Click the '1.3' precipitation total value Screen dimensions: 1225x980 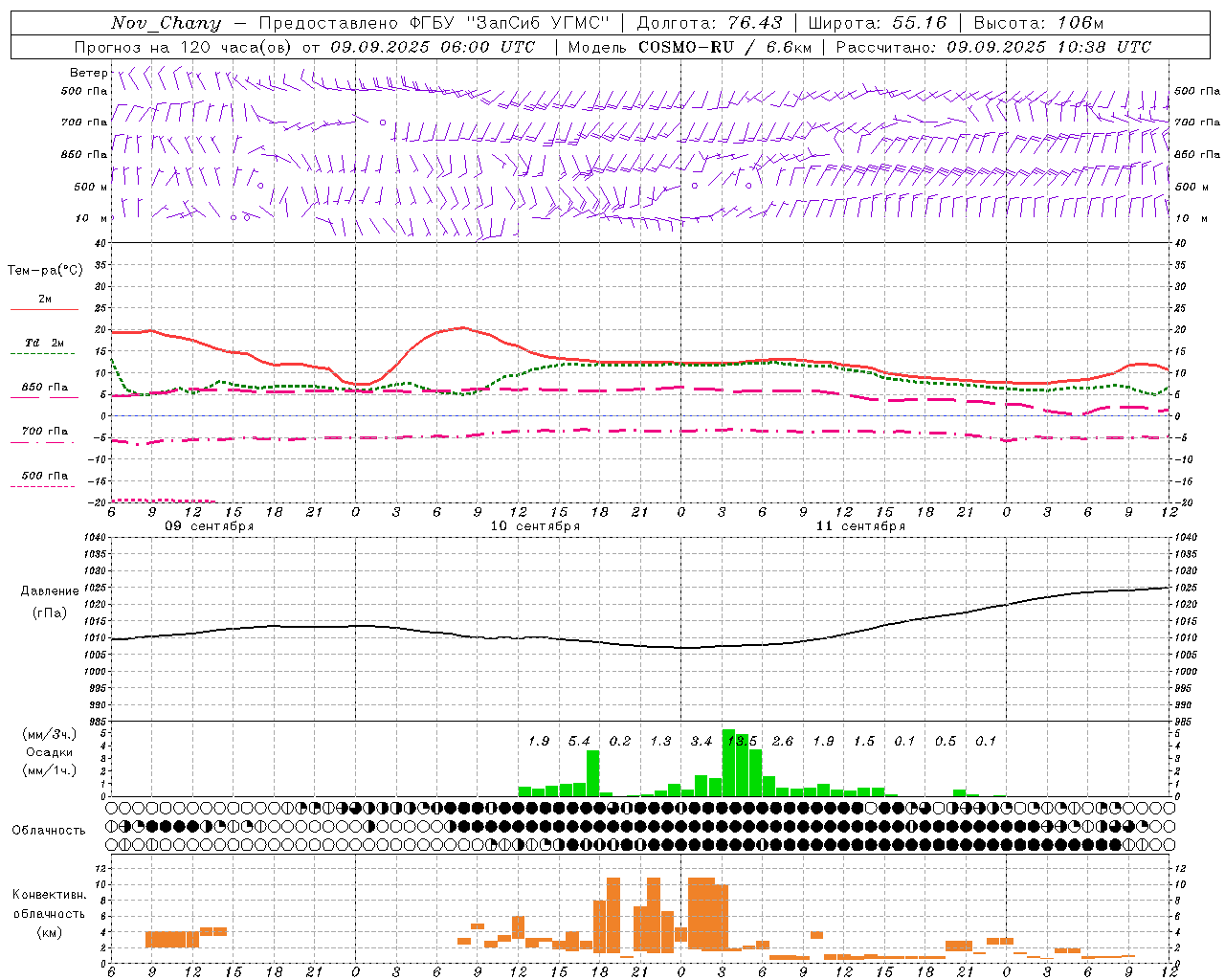point(660,741)
